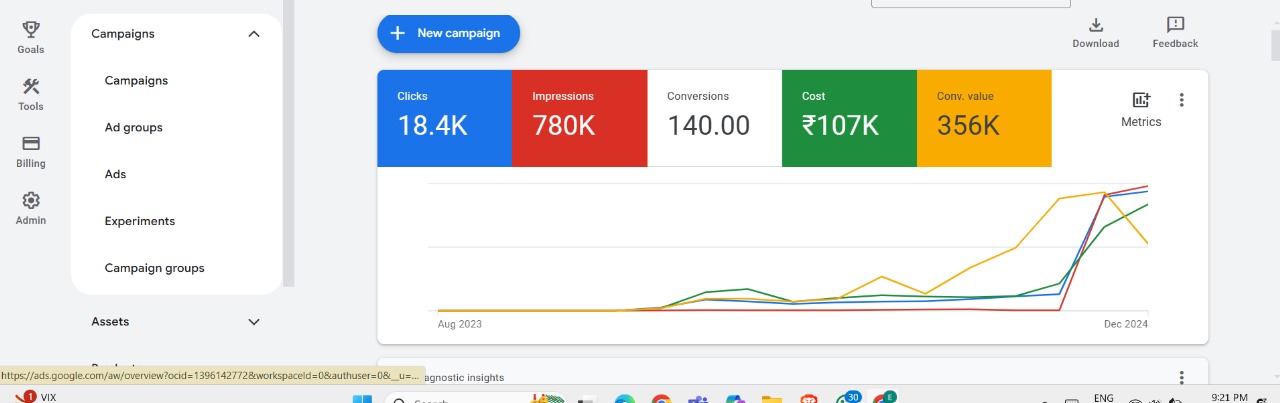
Task: Expand the Assets section
Action: [254, 322]
